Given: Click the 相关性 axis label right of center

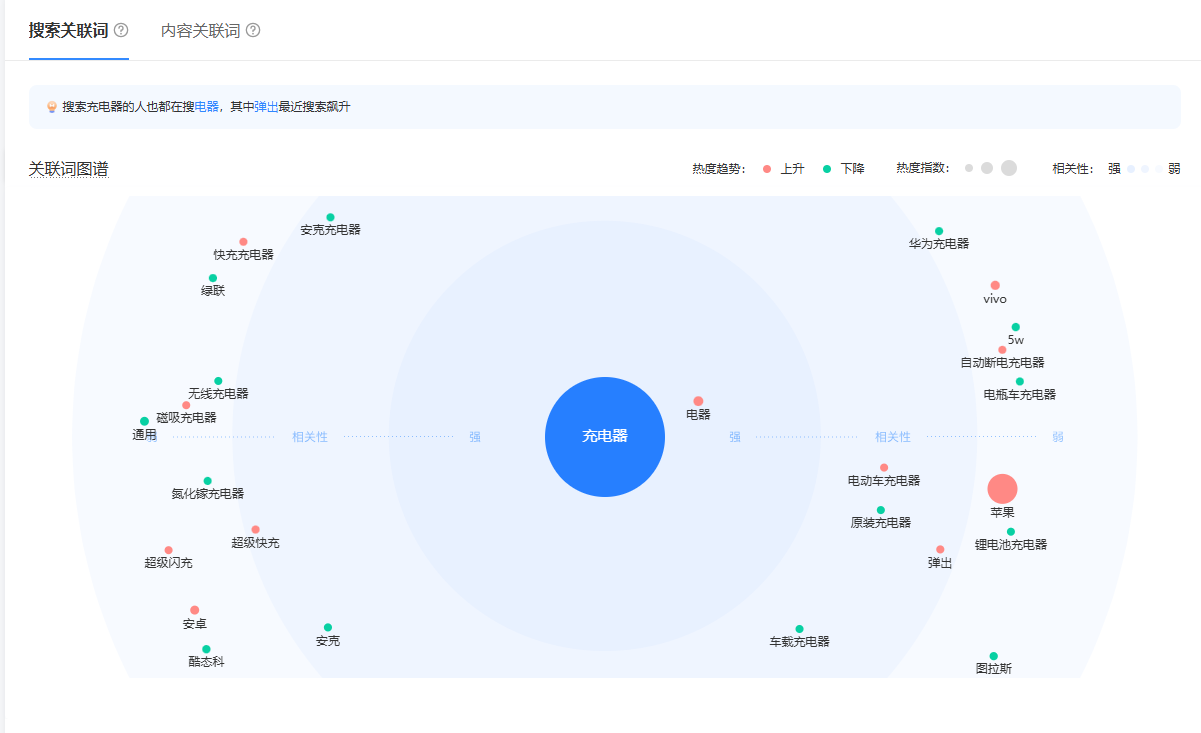Looking at the screenshot, I should pos(893,437).
